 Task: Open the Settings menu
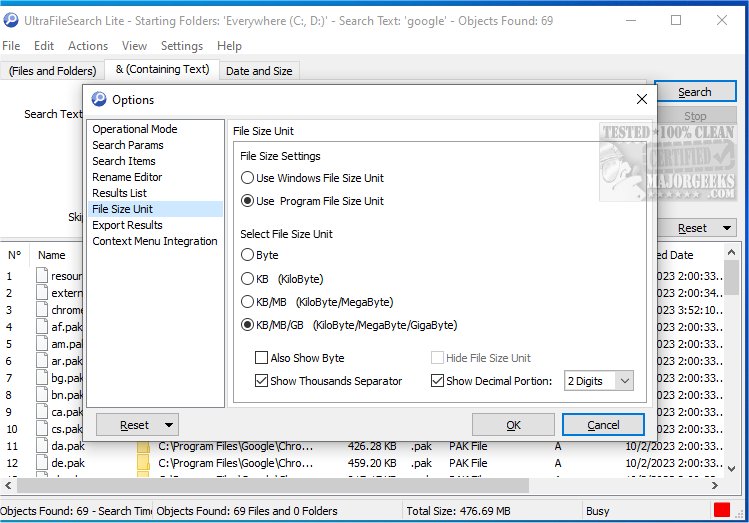tap(182, 46)
